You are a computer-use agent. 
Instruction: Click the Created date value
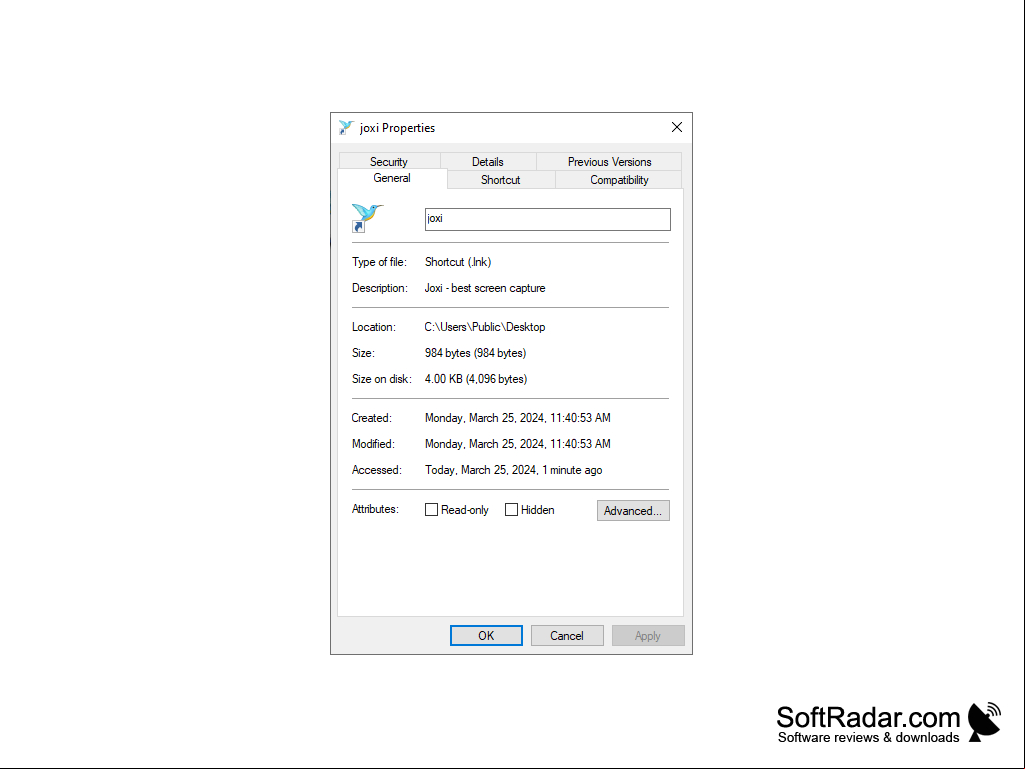[x=518, y=418]
